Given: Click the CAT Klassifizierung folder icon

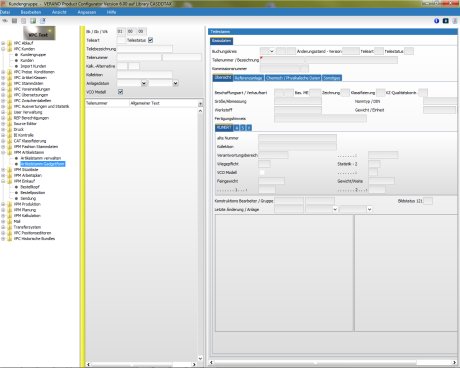Looking at the screenshot, I should [10, 141].
